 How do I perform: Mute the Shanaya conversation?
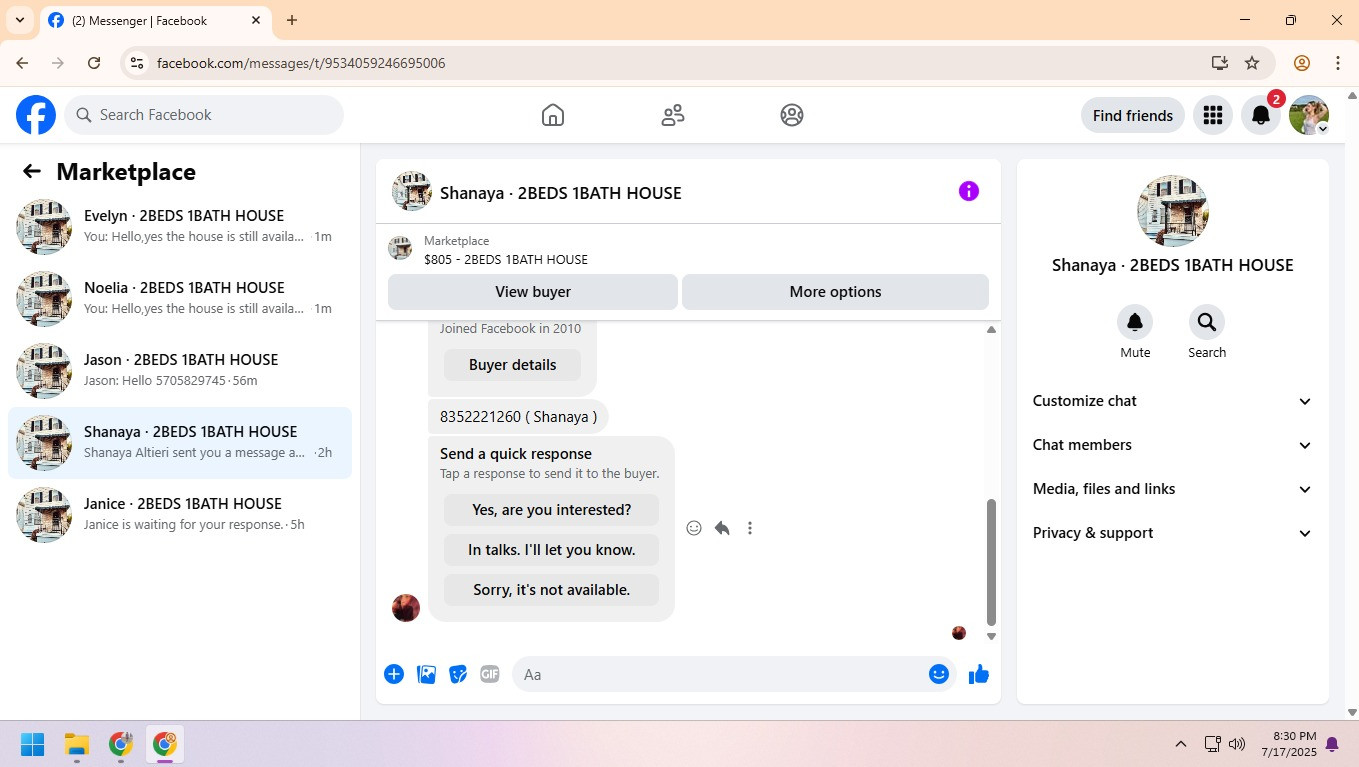click(x=1135, y=322)
